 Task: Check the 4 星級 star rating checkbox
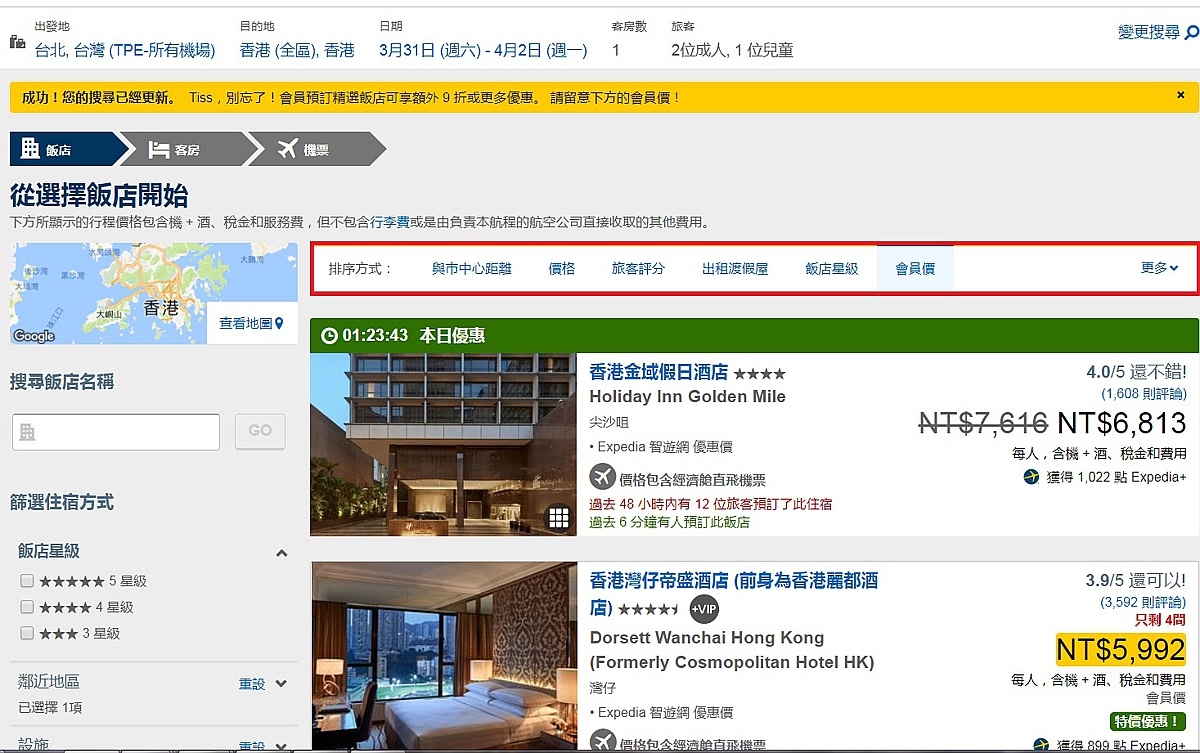(27, 607)
